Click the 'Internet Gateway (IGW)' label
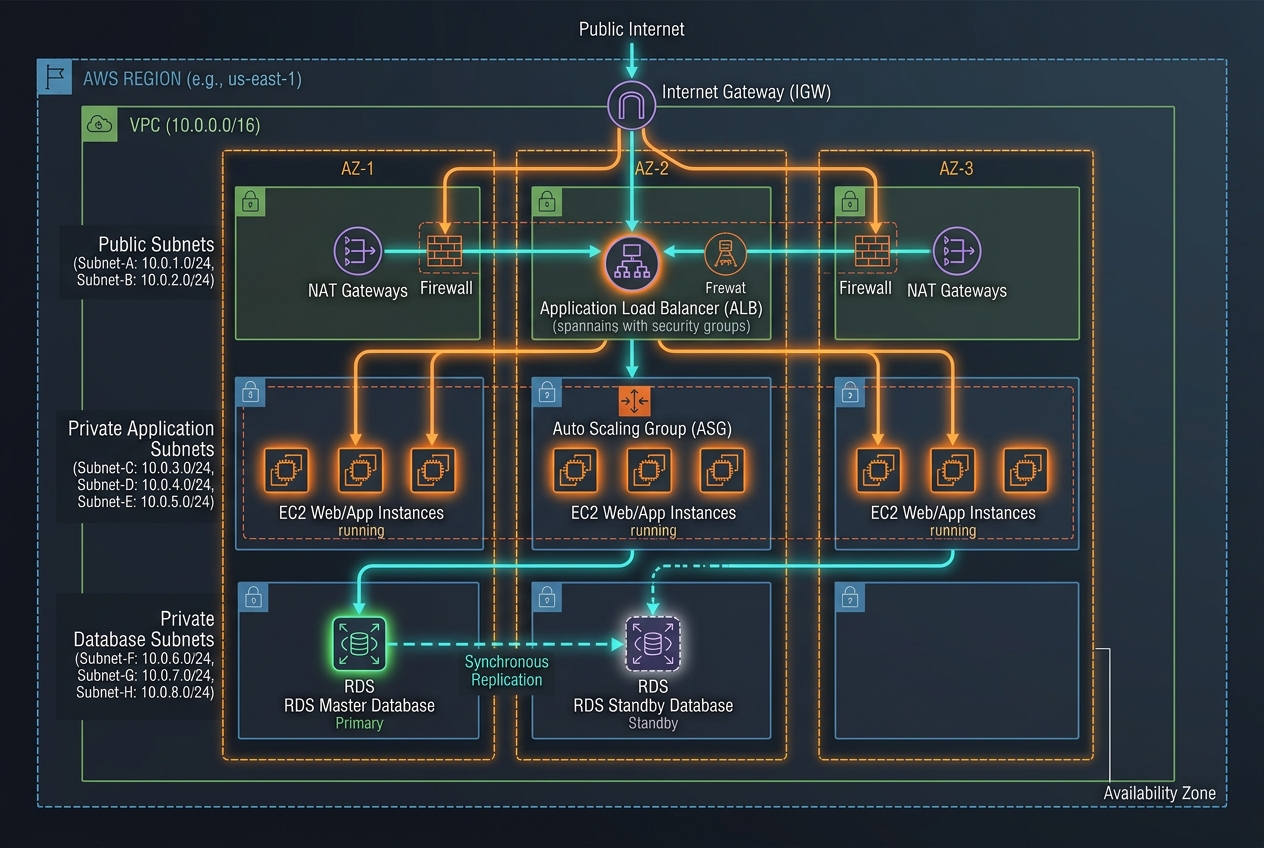This screenshot has width=1264, height=848. (747, 93)
